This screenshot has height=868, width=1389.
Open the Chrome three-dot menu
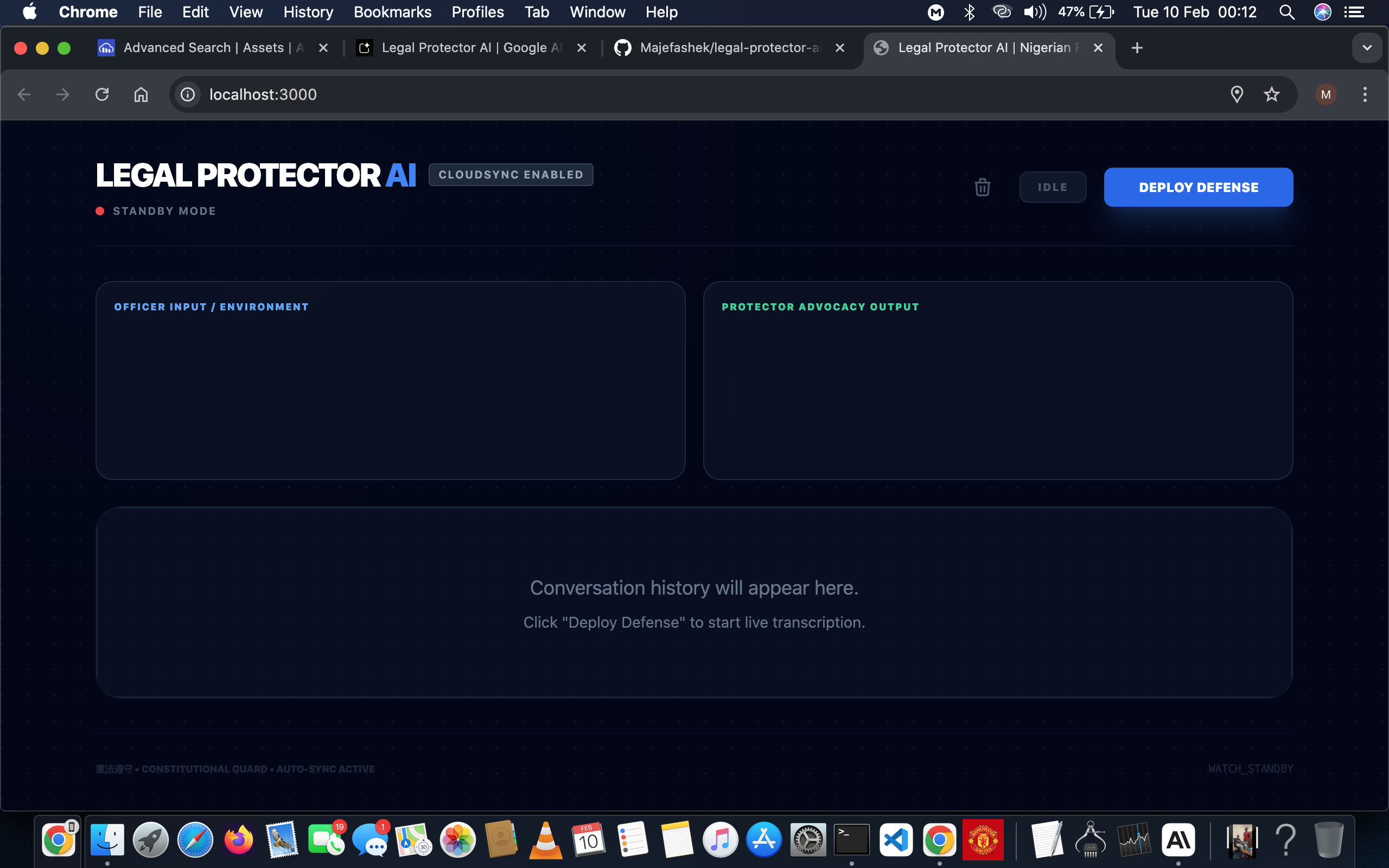[1365, 94]
